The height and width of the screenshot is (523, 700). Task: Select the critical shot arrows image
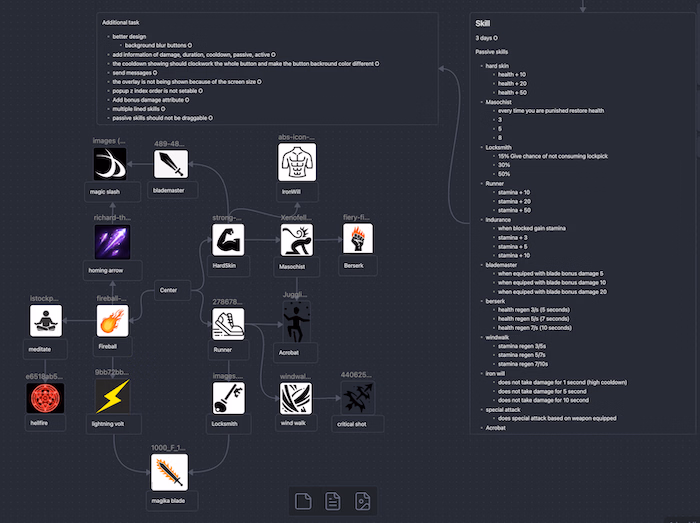358,398
